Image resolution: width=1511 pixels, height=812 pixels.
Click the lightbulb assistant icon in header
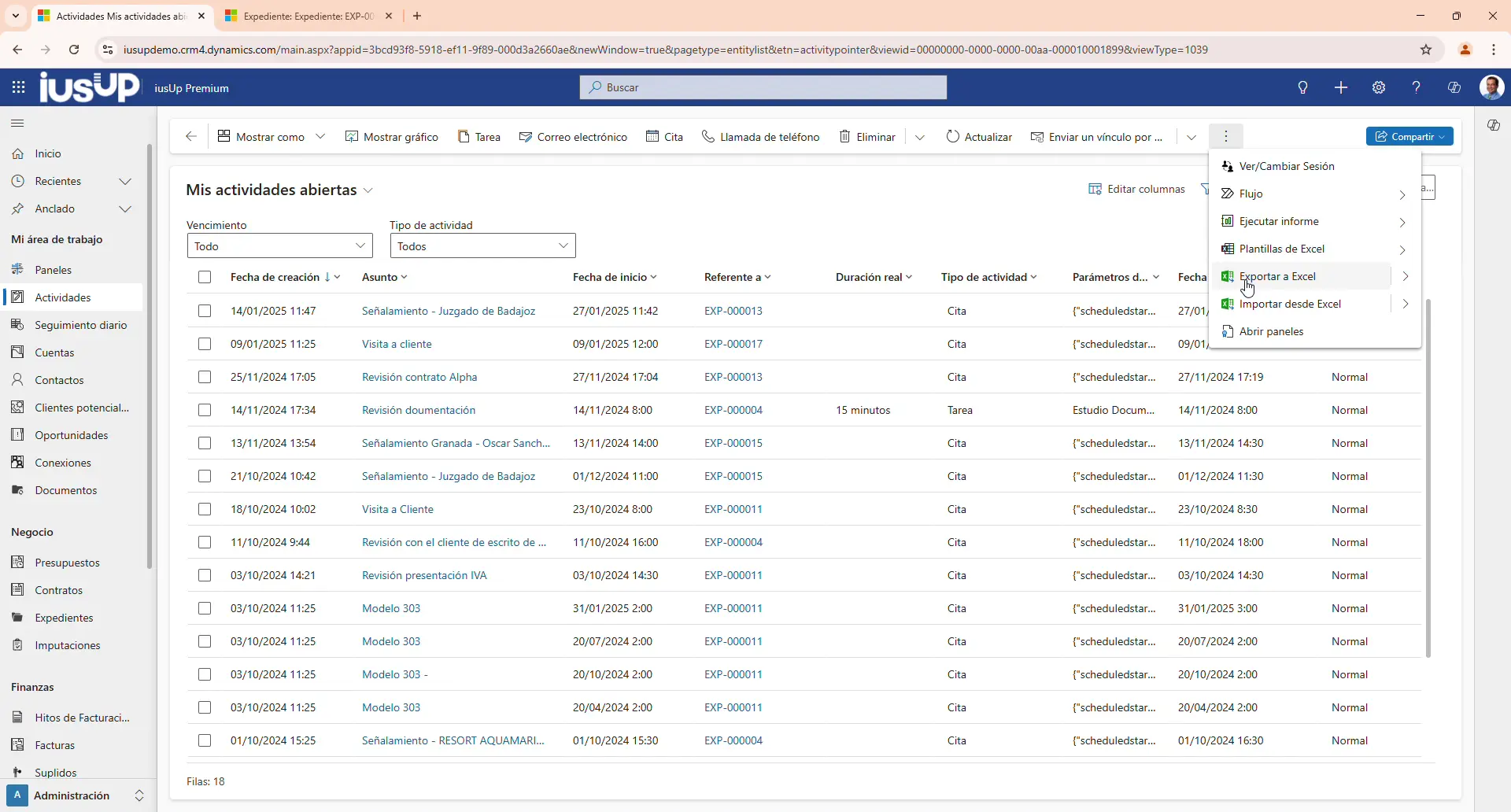(x=1303, y=87)
